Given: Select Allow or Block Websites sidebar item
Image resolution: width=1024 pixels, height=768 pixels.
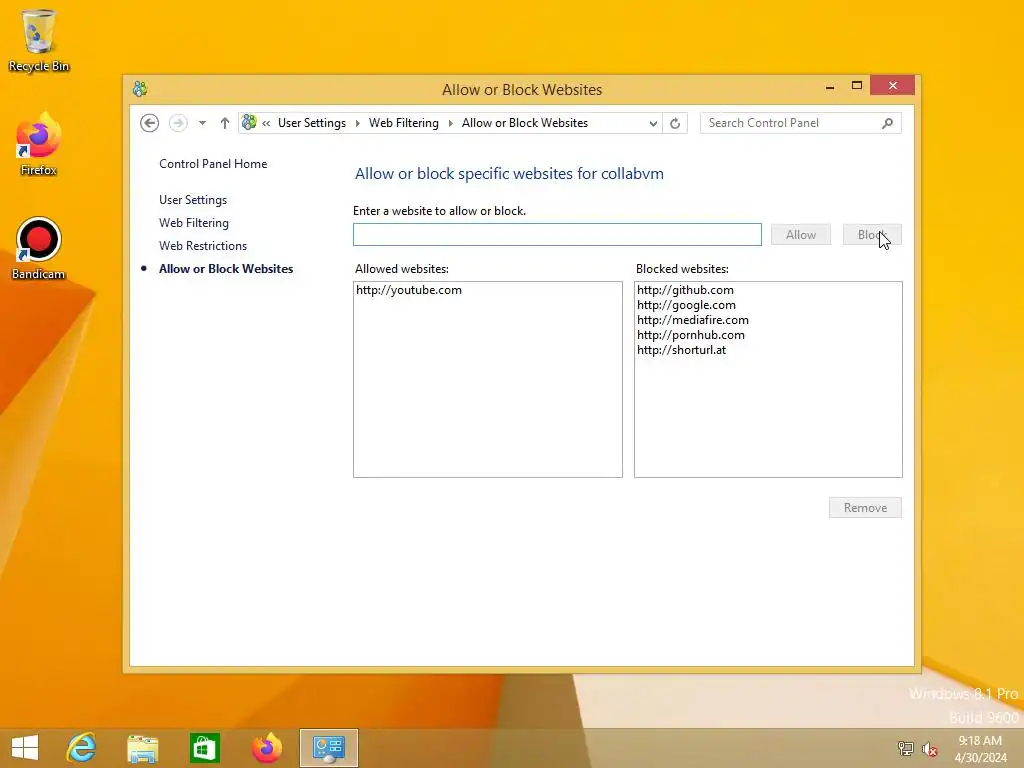Looking at the screenshot, I should click(x=225, y=268).
